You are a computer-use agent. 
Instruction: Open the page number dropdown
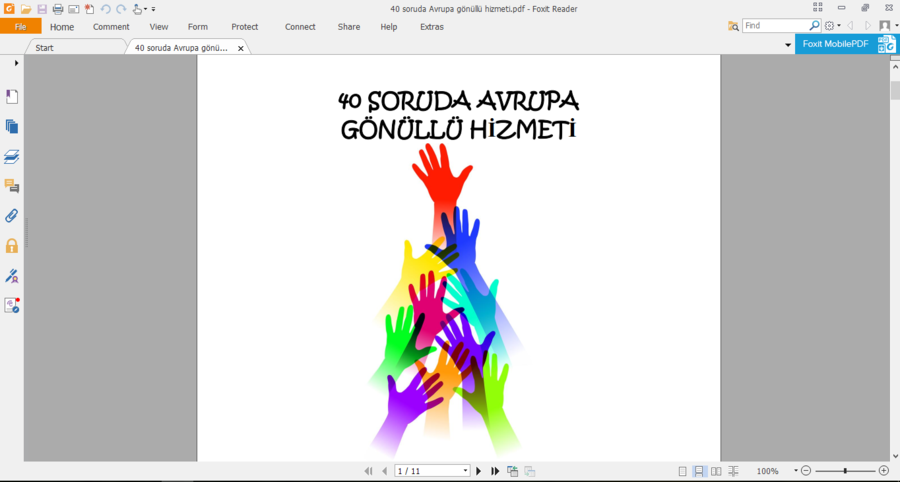click(465, 471)
